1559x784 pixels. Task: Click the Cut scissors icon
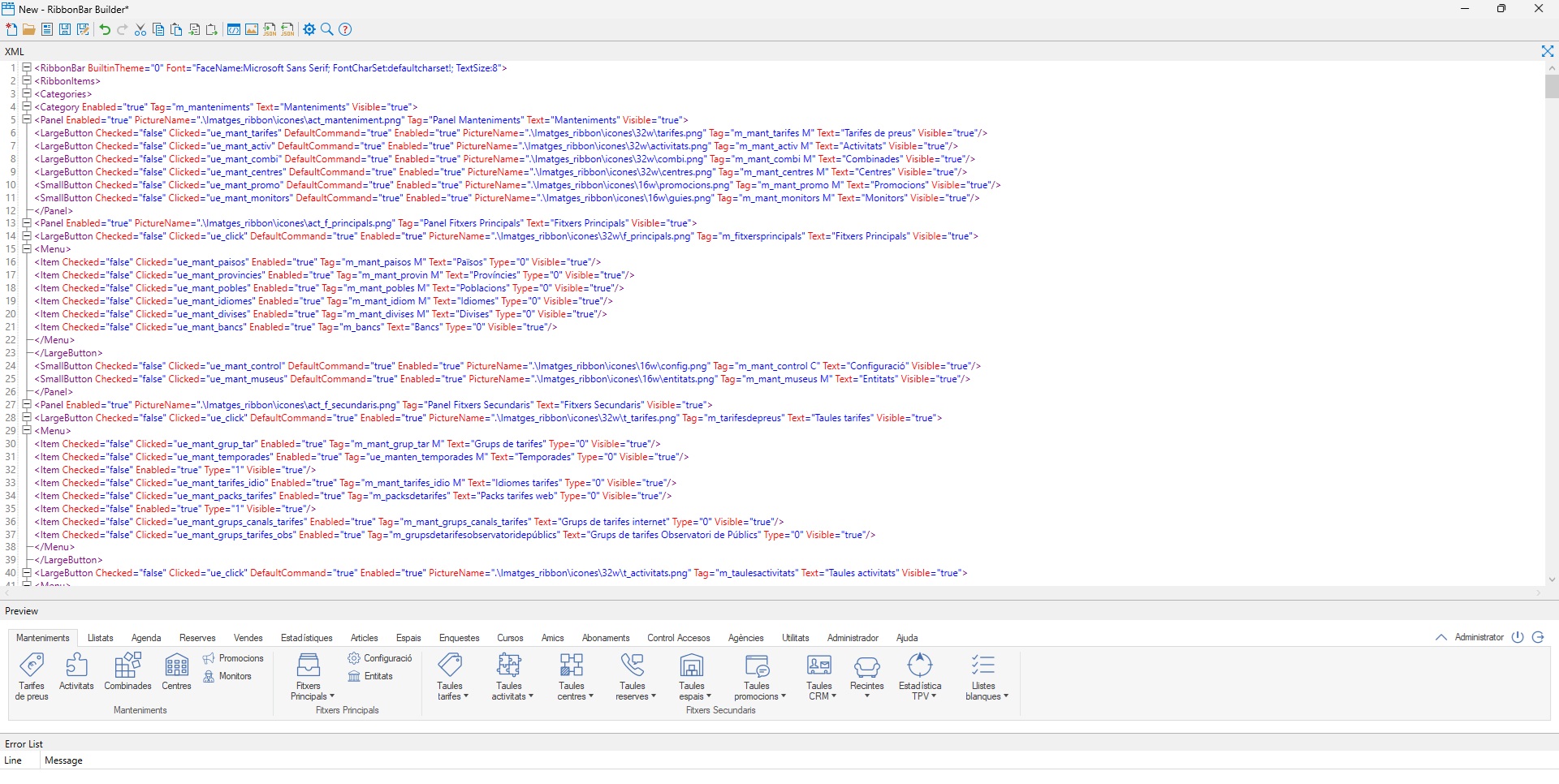click(x=140, y=29)
